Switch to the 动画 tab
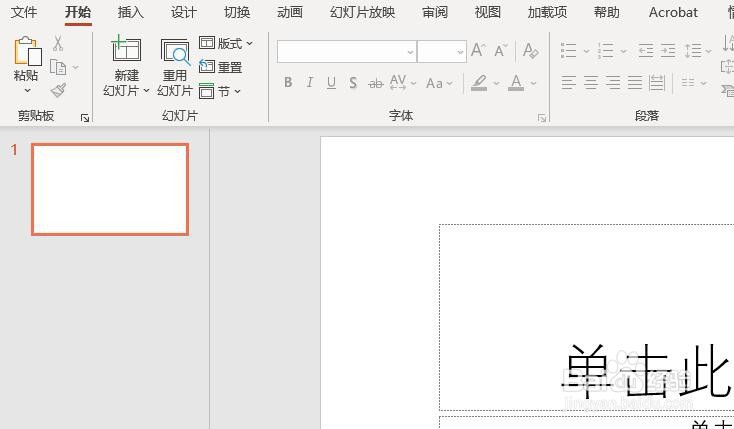The width and height of the screenshot is (734, 429). click(290, 12)
